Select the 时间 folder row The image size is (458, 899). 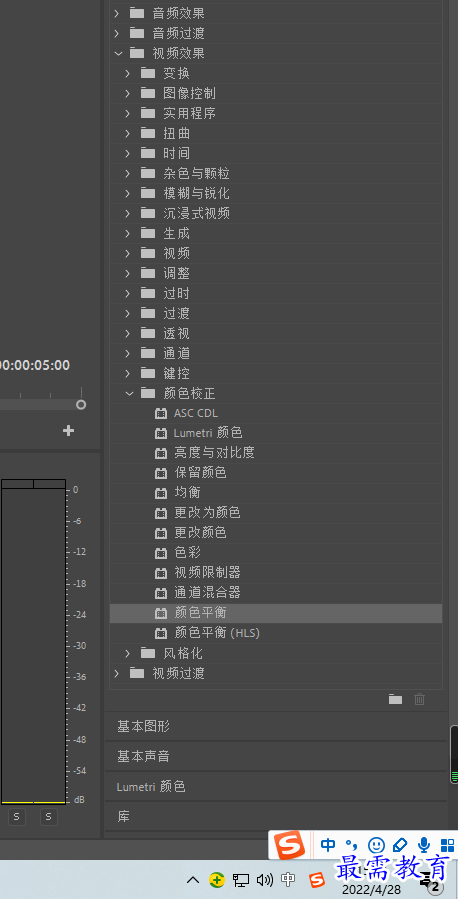(x=276, y=154)
